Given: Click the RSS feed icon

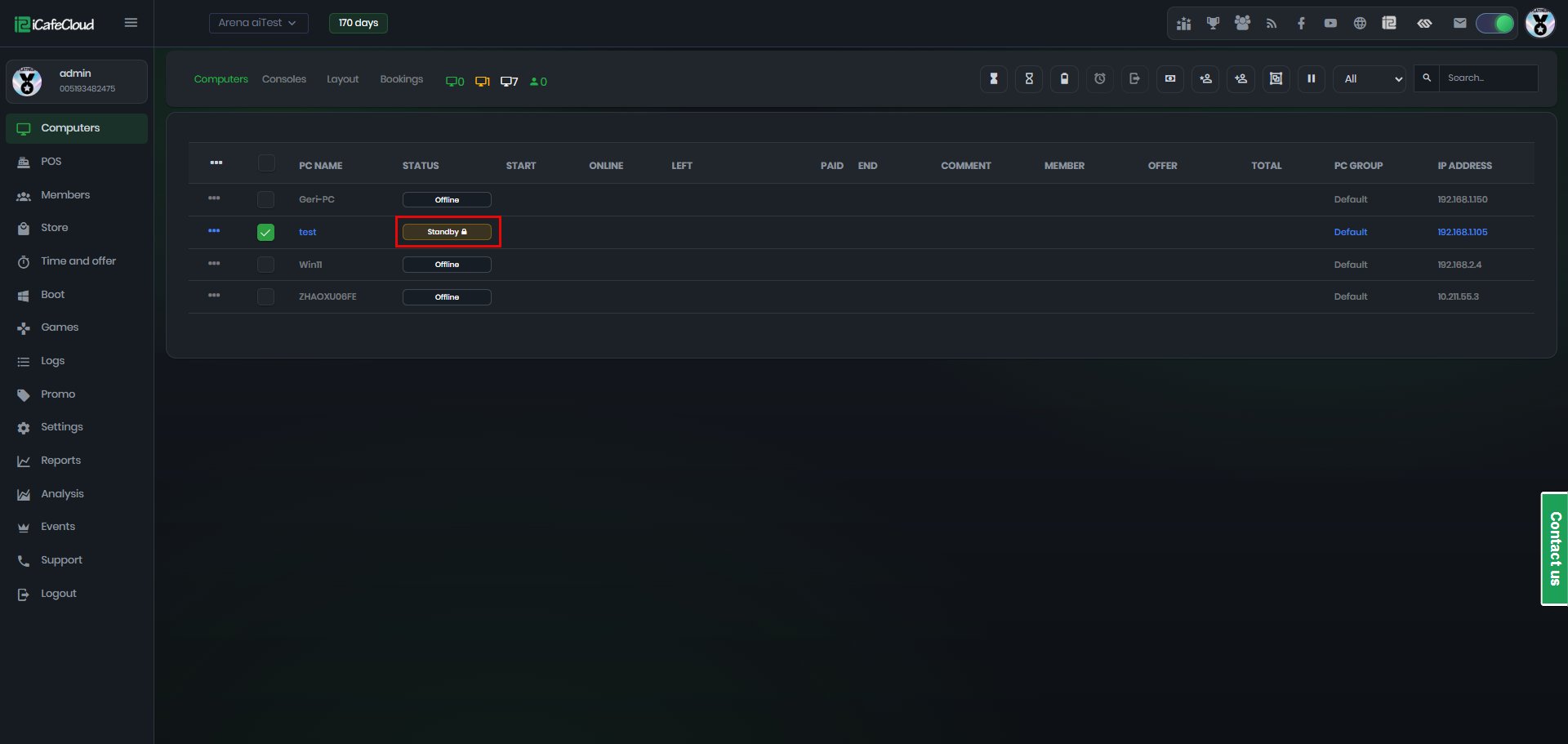Looking at the screenshot, I should point(1272,24).
